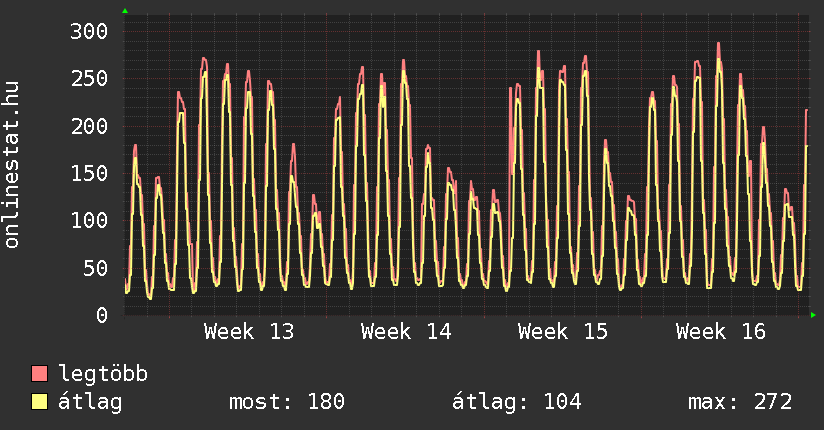Click the 50 y-axis value
Image resolution: width=824 pixels, height=430 pixels.
point(94,268)
